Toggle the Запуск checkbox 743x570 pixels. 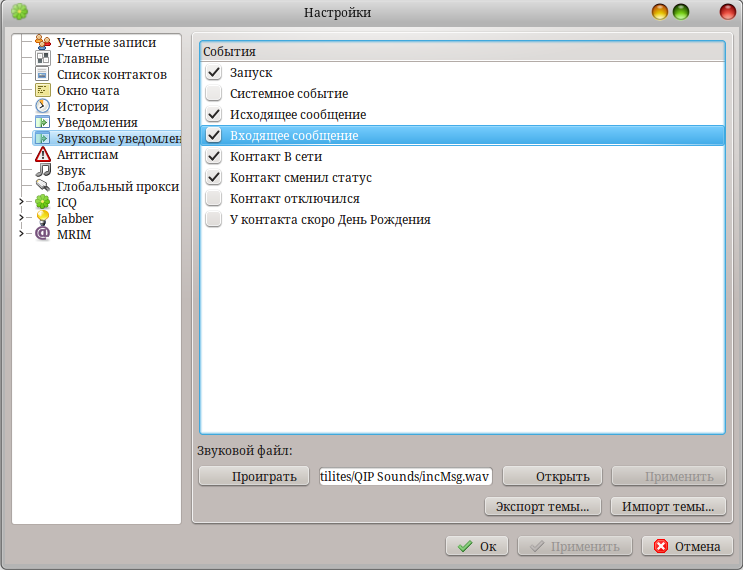click(x=214, y=72)
